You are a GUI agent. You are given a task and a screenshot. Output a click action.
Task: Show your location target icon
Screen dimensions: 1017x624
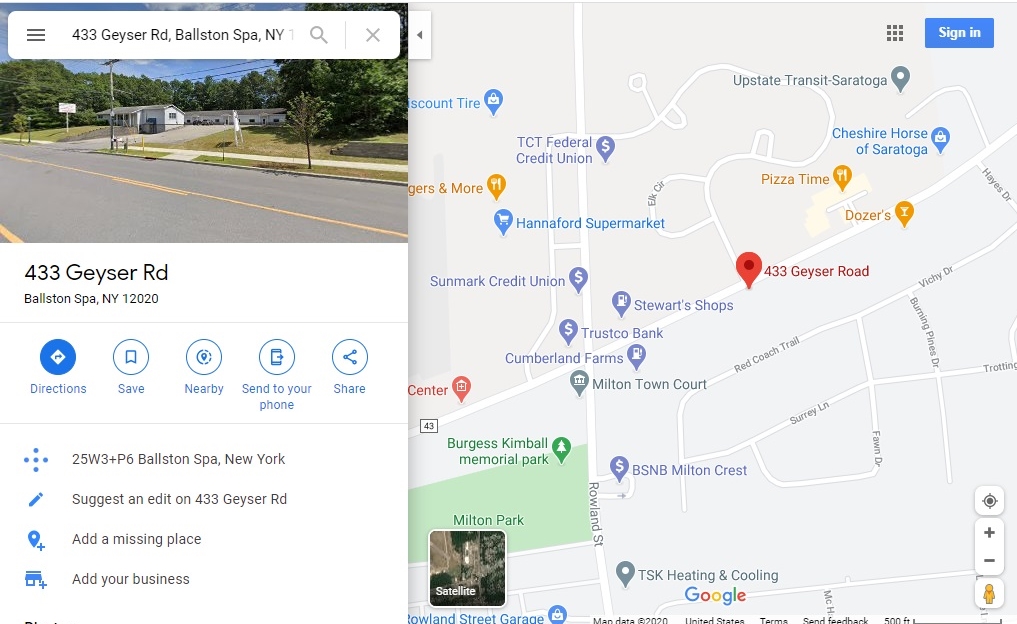coord(990,501)
